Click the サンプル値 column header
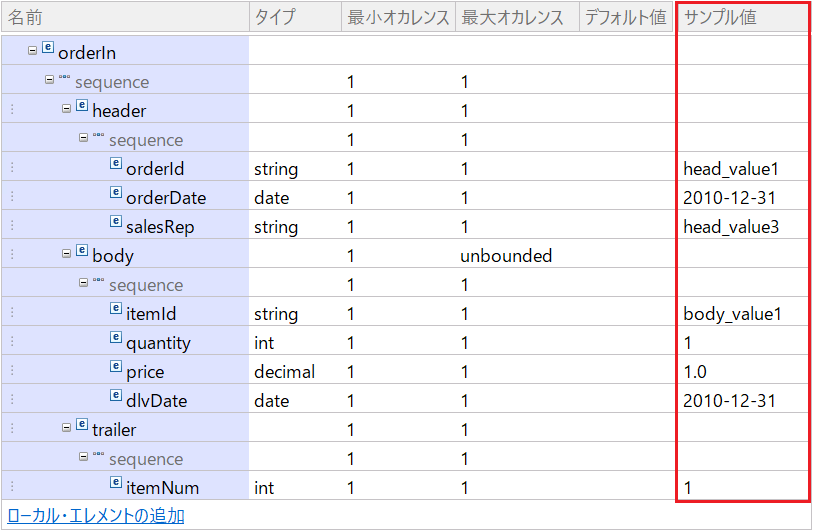The height and width of the screenshot is (531, 813). click(744, 17)
